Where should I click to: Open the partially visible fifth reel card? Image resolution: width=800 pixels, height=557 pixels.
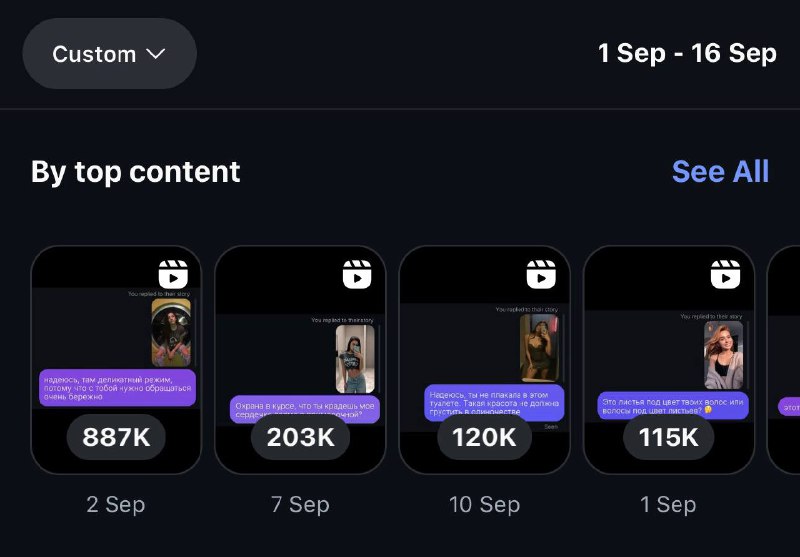tap(785, 360)
